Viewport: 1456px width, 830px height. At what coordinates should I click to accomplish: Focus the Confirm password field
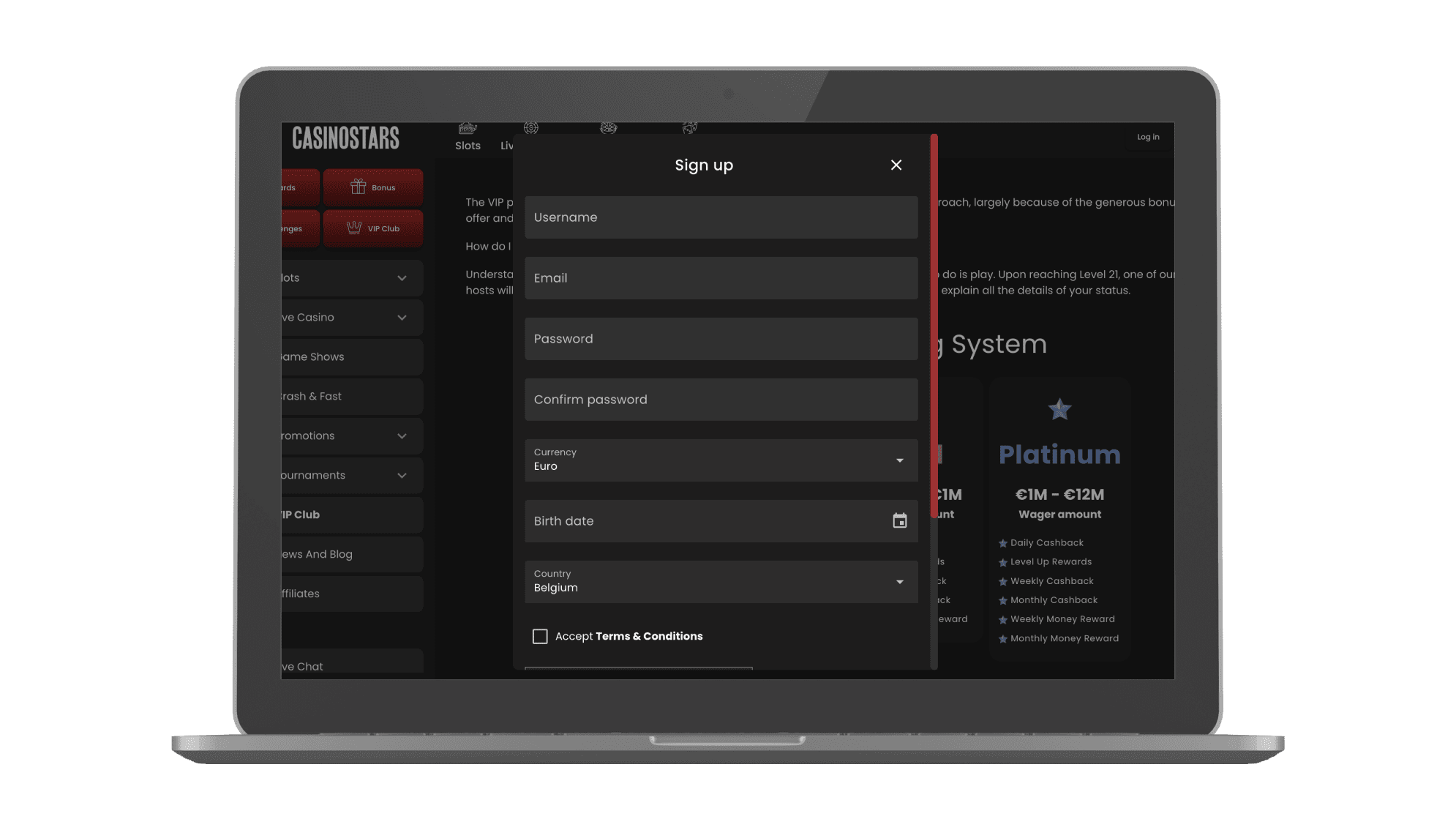tap(721, 400)
